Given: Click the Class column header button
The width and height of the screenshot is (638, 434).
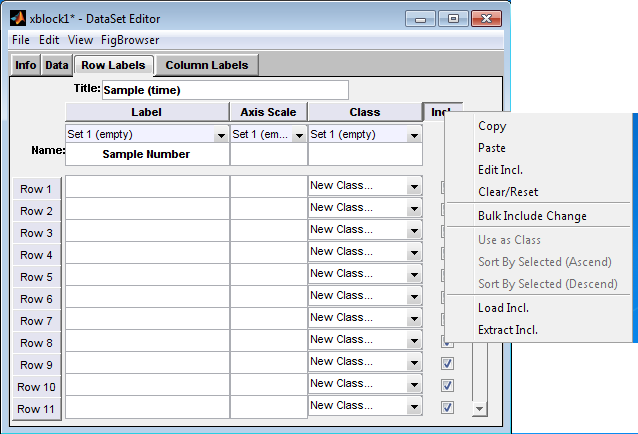Looking at the screenshot, I should coord(364,112).
